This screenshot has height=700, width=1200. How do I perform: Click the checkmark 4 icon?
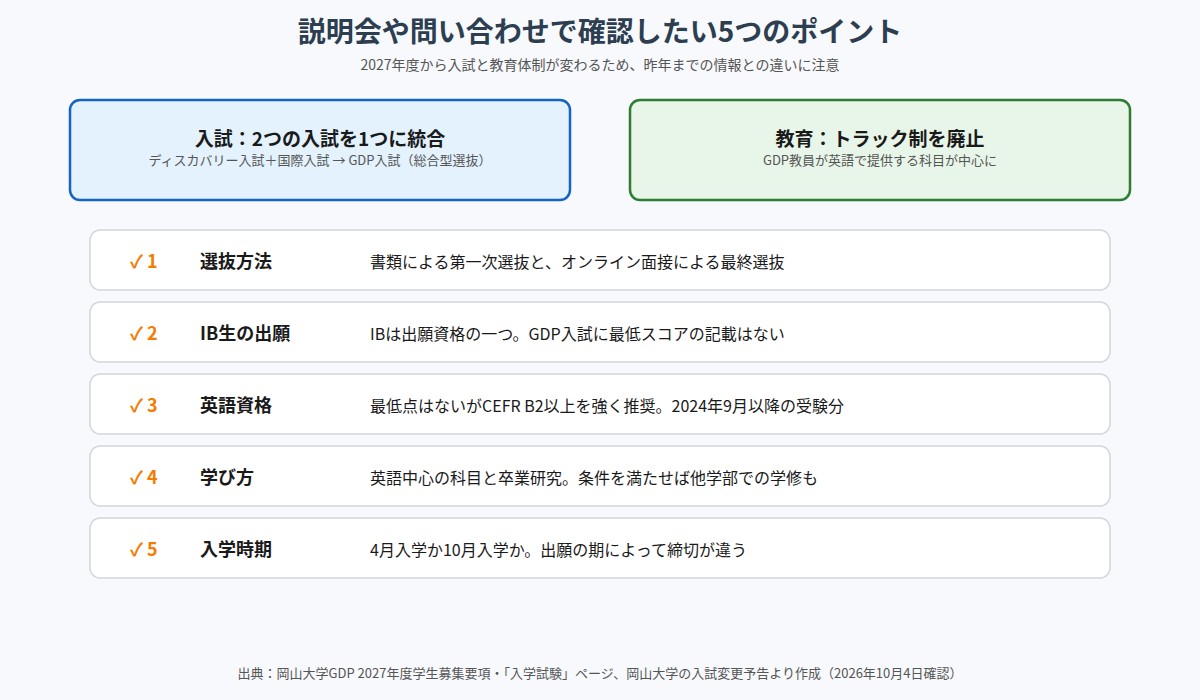click(x=143, y=478)
